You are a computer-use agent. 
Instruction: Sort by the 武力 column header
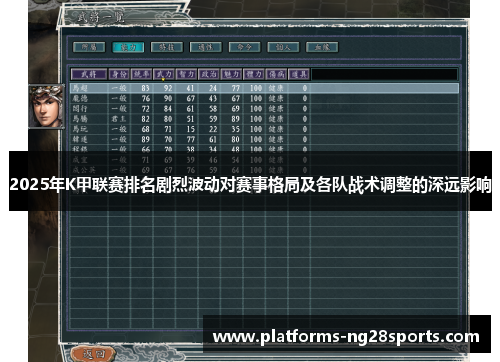pos(164,74)
